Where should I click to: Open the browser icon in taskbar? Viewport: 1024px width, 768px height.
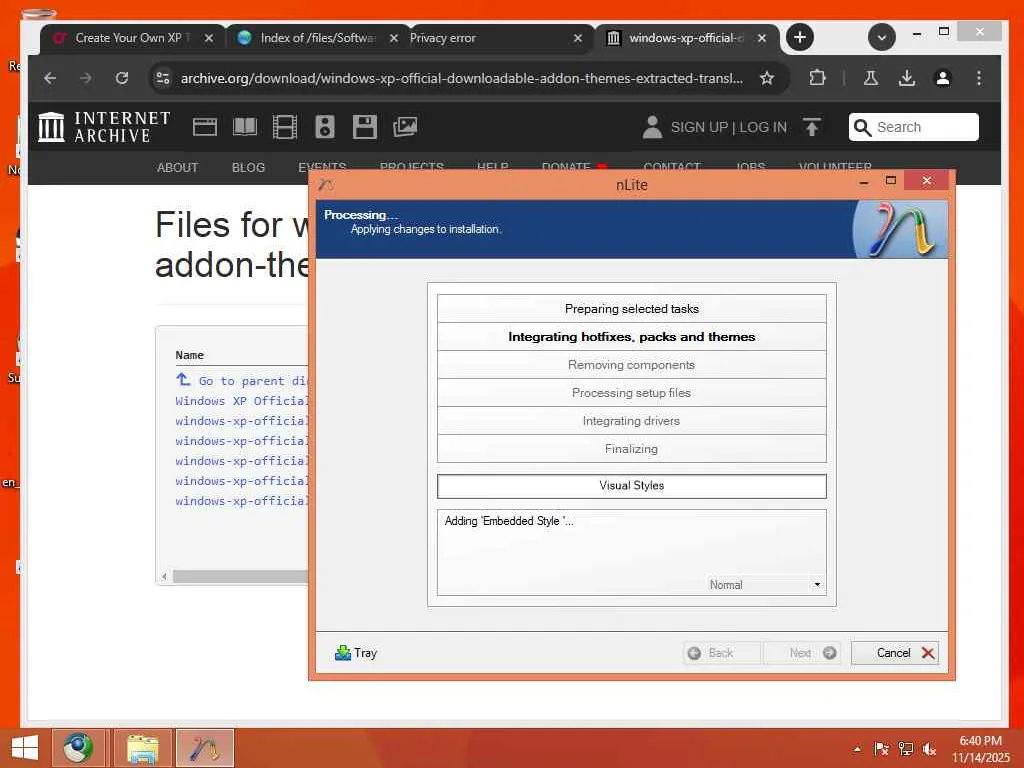pos(78,748)
